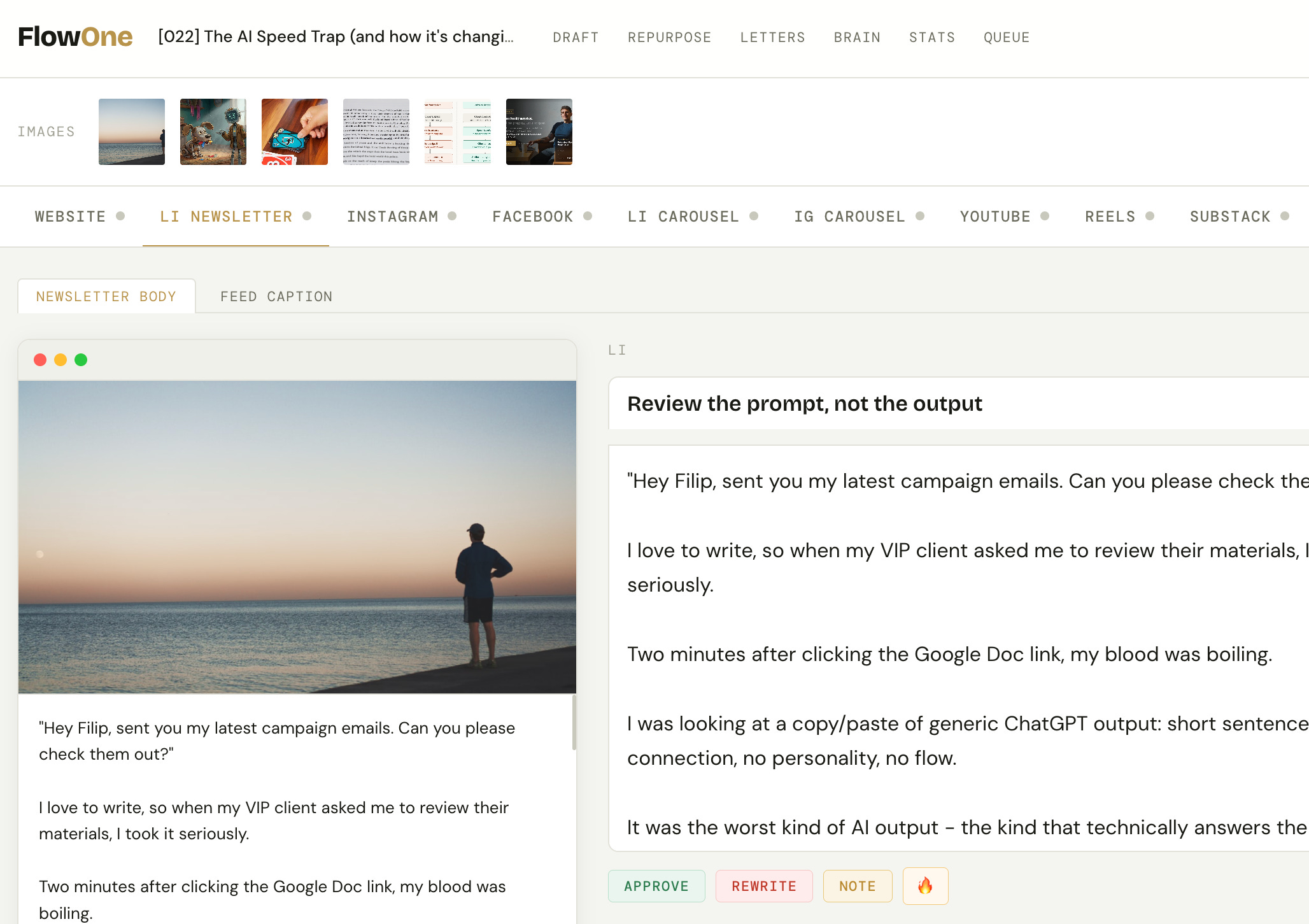The image size is (1309, 924).
Task: Approve the newsletter draft
Action: [656, 886]
